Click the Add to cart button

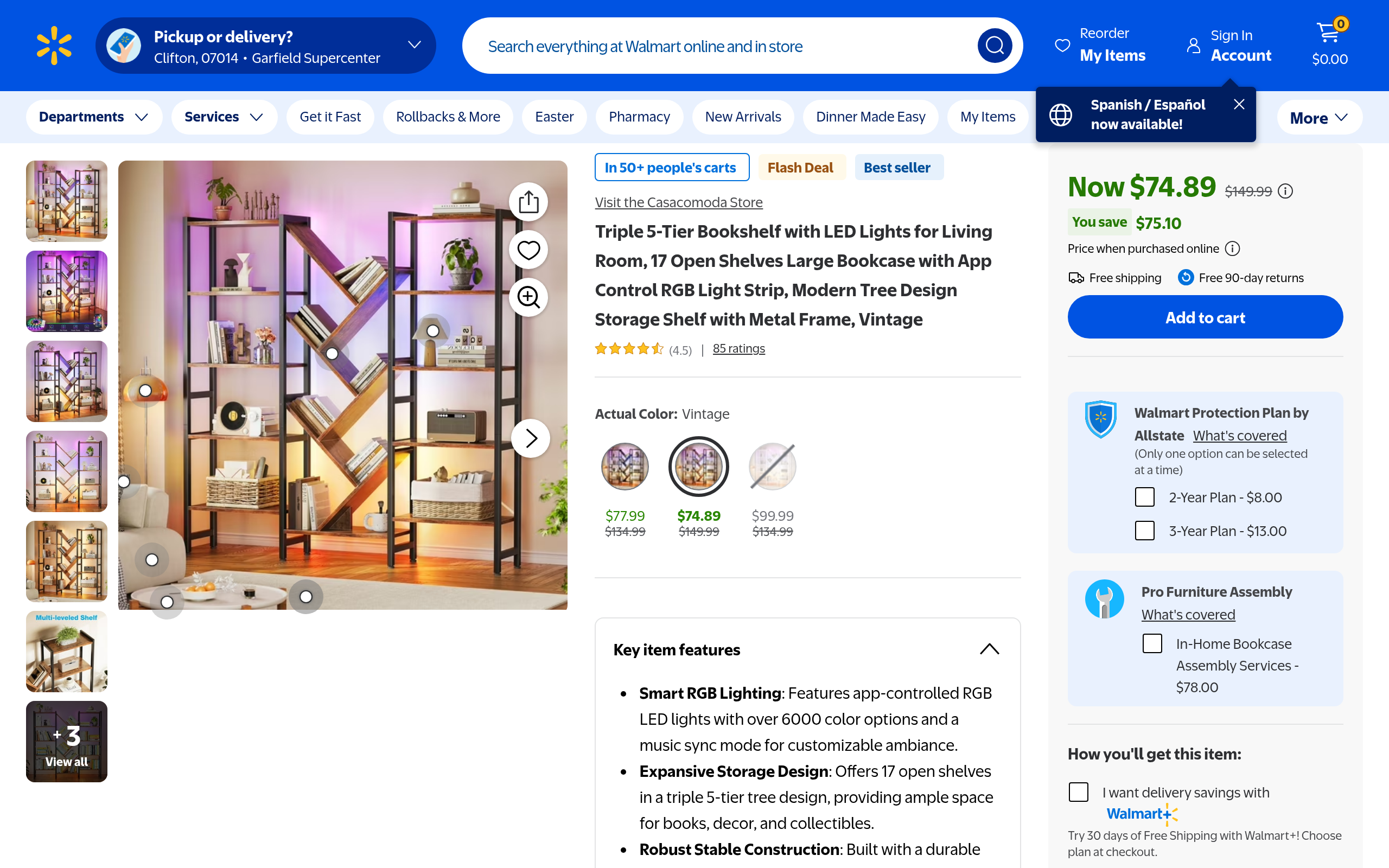(x=1205, y=317)
